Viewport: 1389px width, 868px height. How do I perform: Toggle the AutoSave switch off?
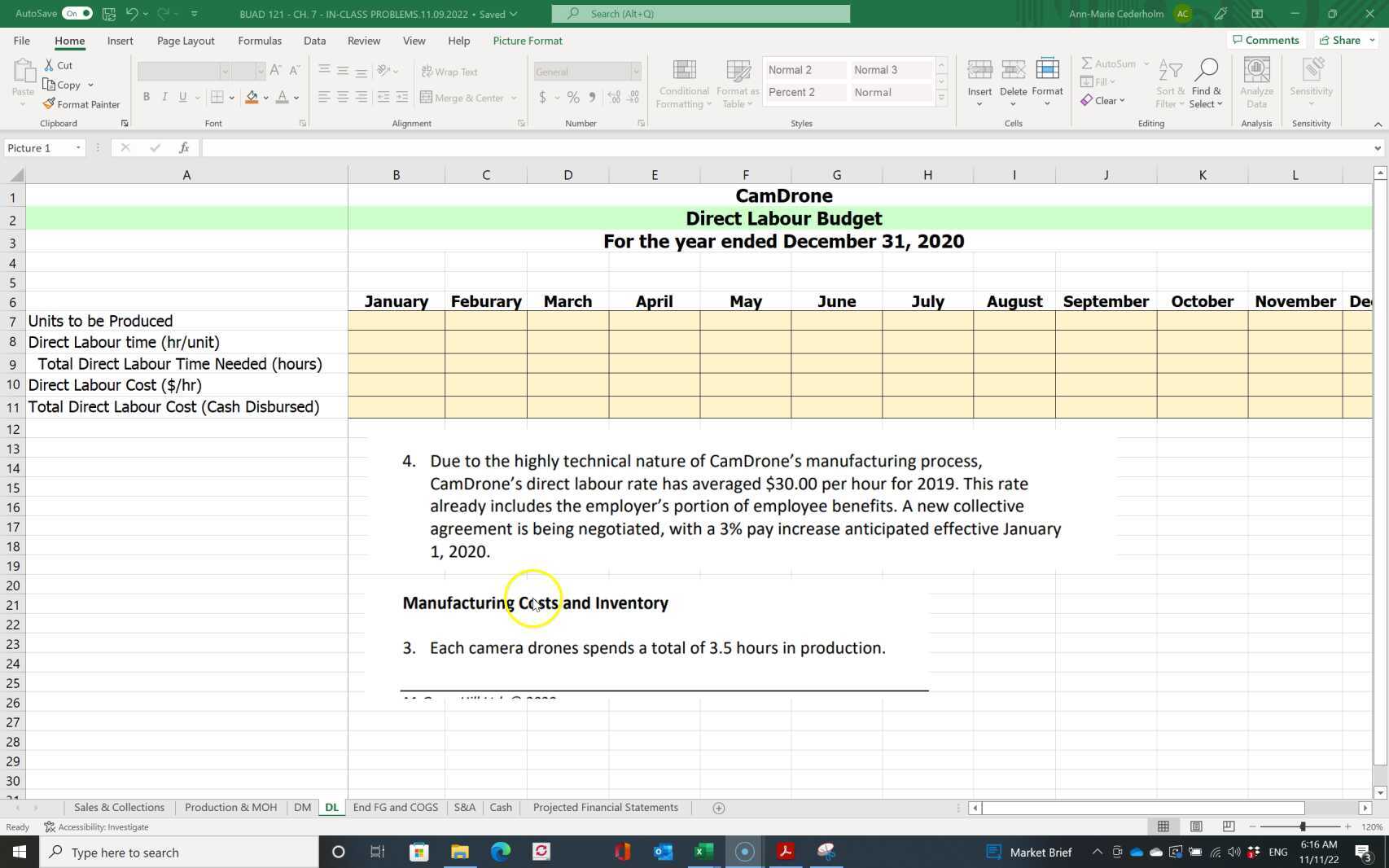pyautogui.click(x=77, y=14)
